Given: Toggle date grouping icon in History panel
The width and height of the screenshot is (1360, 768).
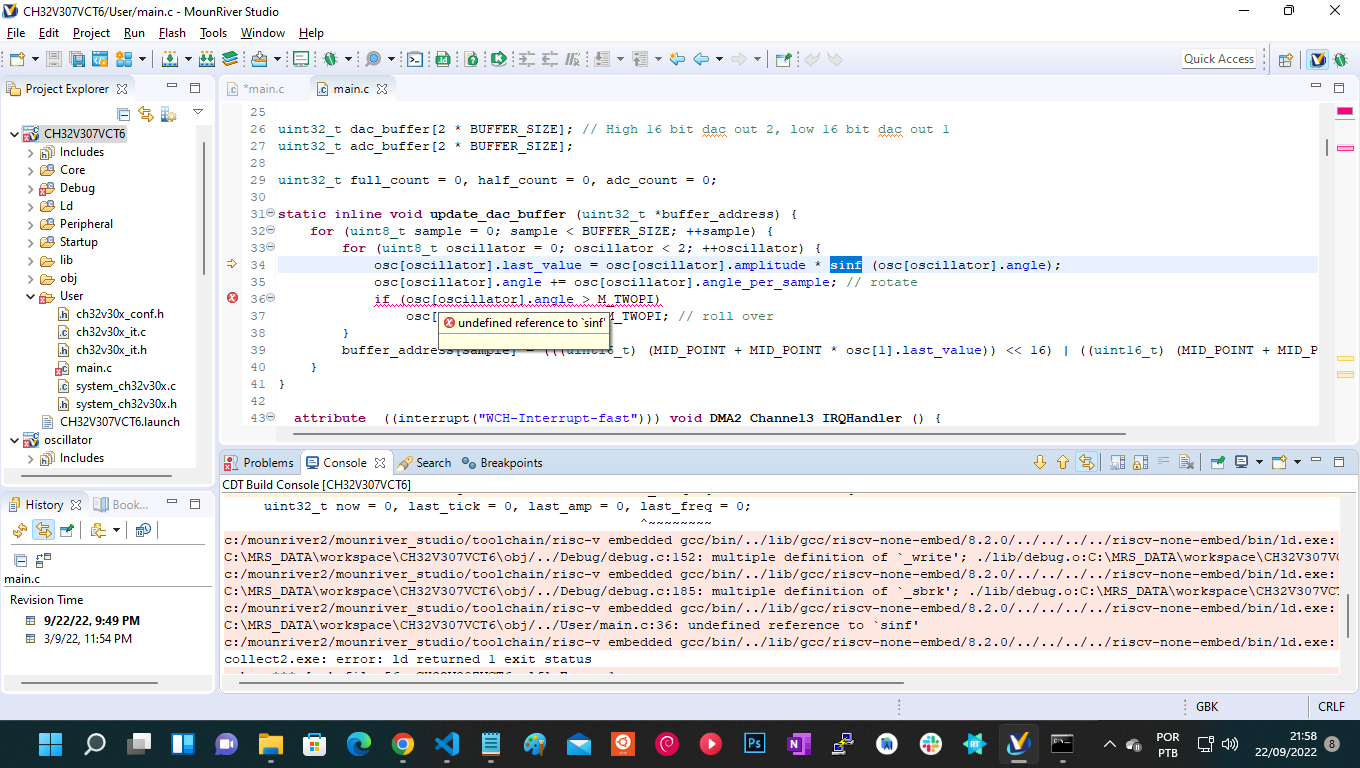Looking at the screenshot, I should point(143,530).
